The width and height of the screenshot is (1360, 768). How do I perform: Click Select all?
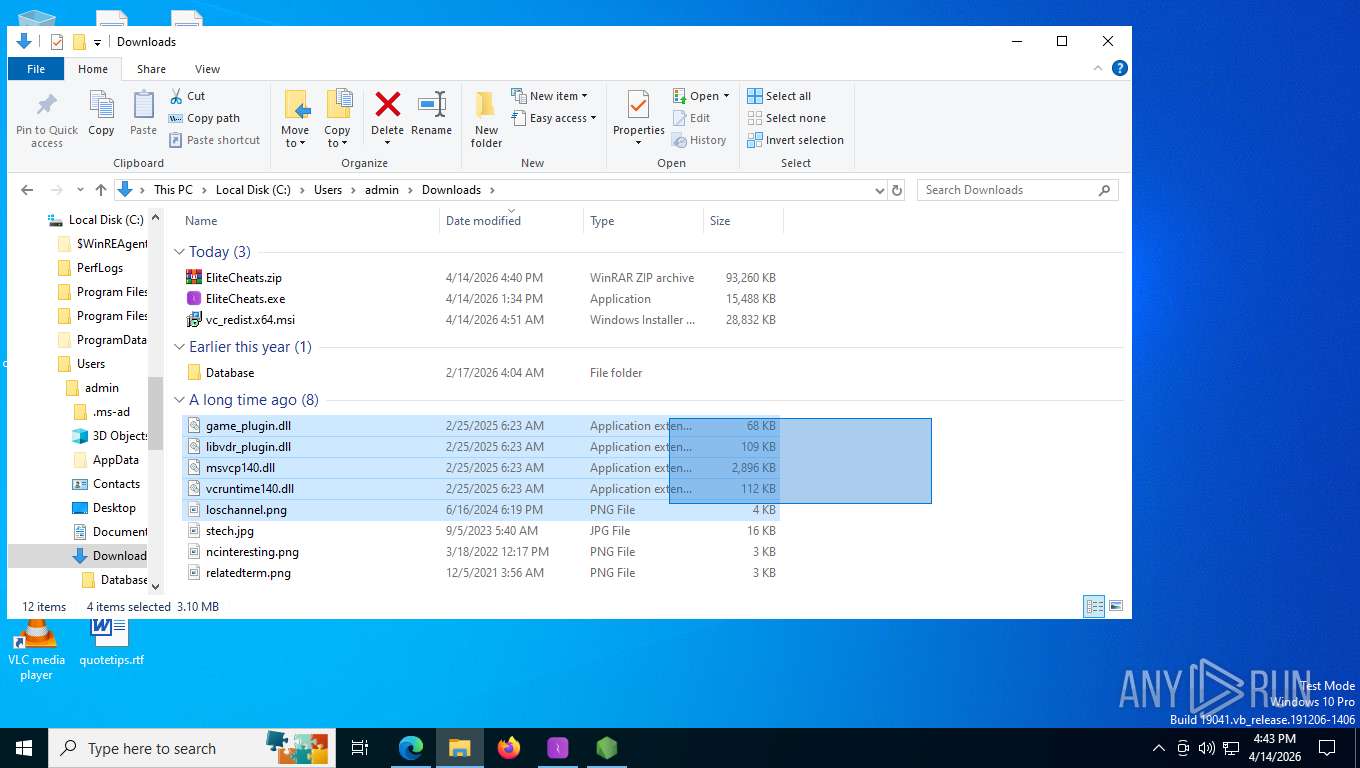(x=779, y=96)
